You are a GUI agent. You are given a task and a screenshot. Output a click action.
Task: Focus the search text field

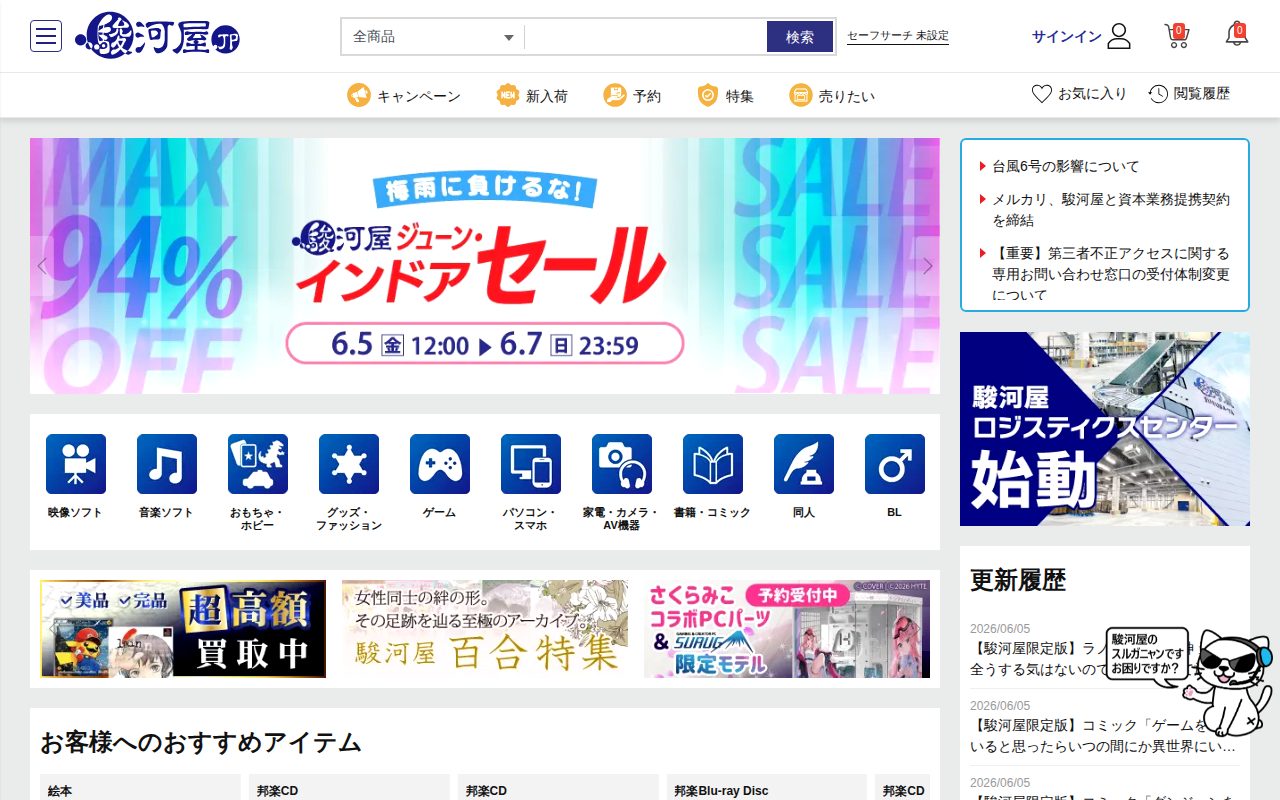pyautogui.click(x=645, y=37)
